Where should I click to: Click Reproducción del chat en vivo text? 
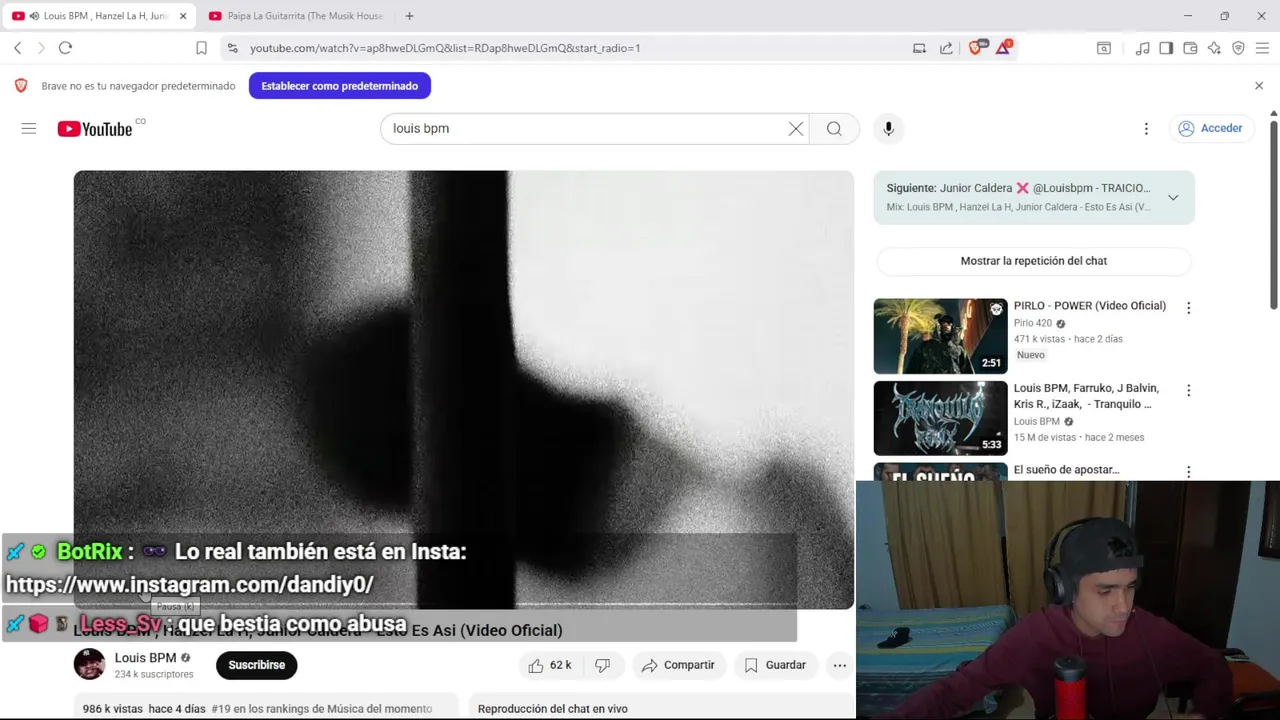coord(553,709)
